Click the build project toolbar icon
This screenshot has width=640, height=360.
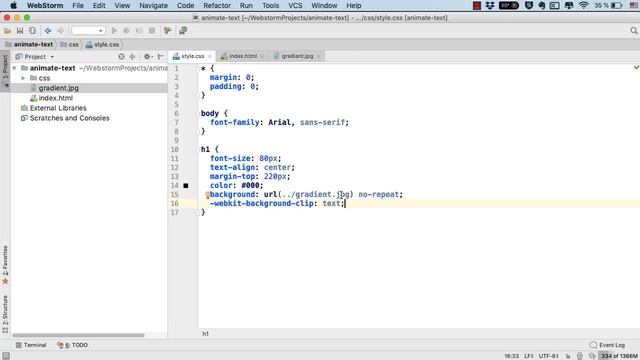[x=183, y=31]
